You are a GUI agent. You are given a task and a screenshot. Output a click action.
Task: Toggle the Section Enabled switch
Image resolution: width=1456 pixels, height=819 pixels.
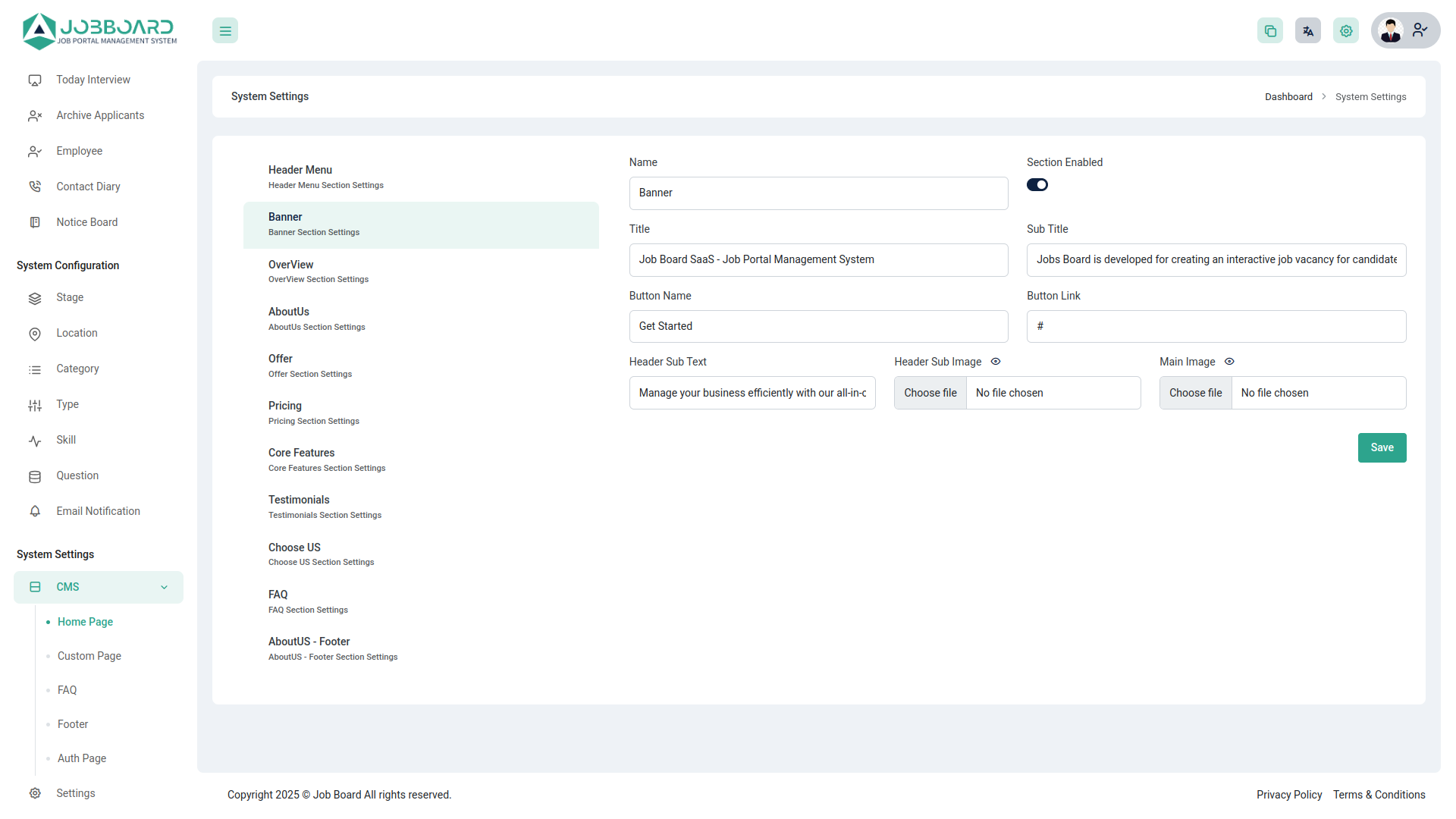(1037, 185)
